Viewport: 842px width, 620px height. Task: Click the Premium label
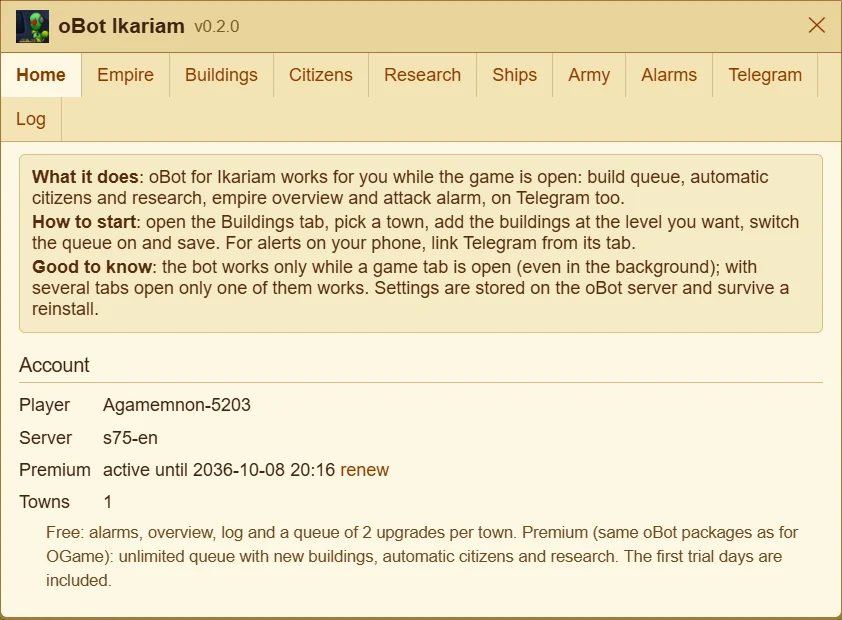pyautogui.click(x=55, y=470)
